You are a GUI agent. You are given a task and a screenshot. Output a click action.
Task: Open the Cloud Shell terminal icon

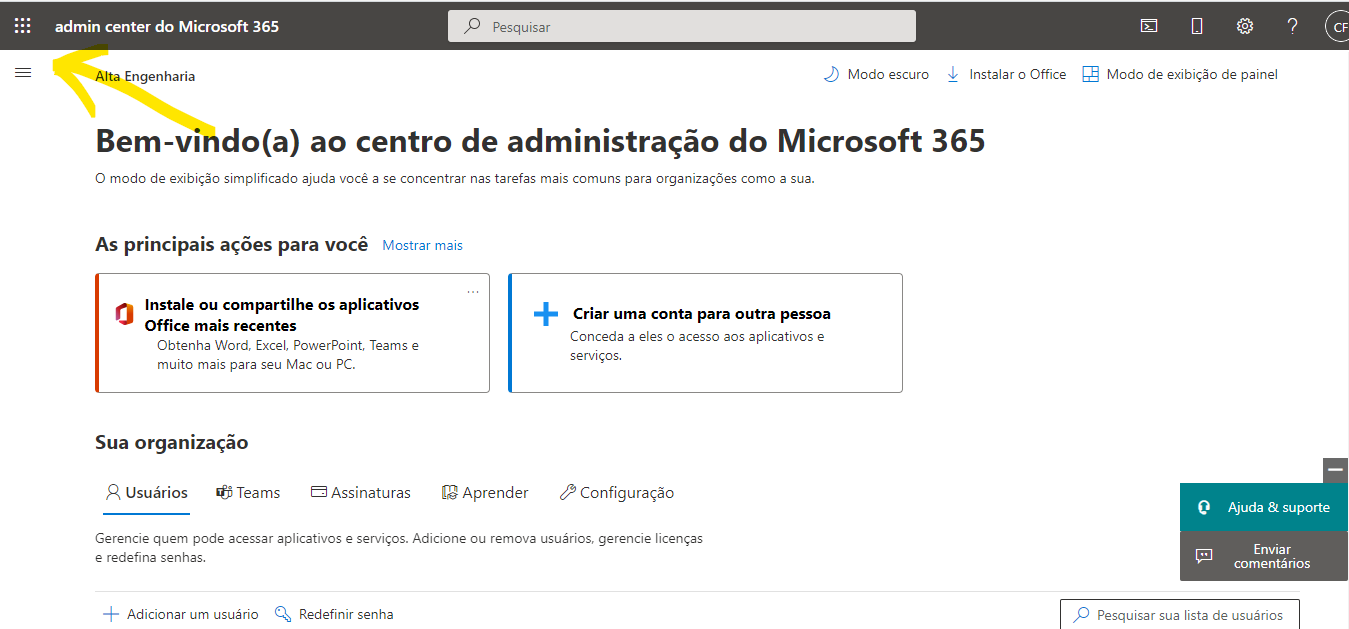1149,26
